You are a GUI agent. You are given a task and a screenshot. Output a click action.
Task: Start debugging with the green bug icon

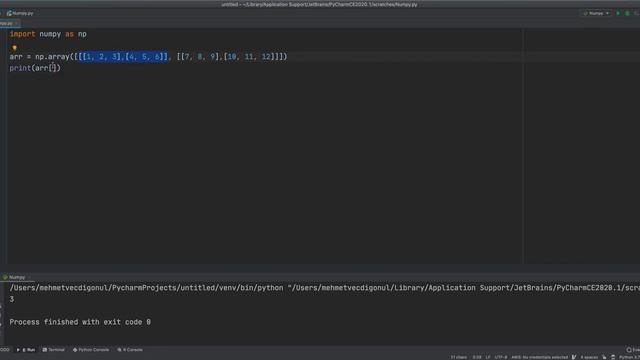point(627,13)
